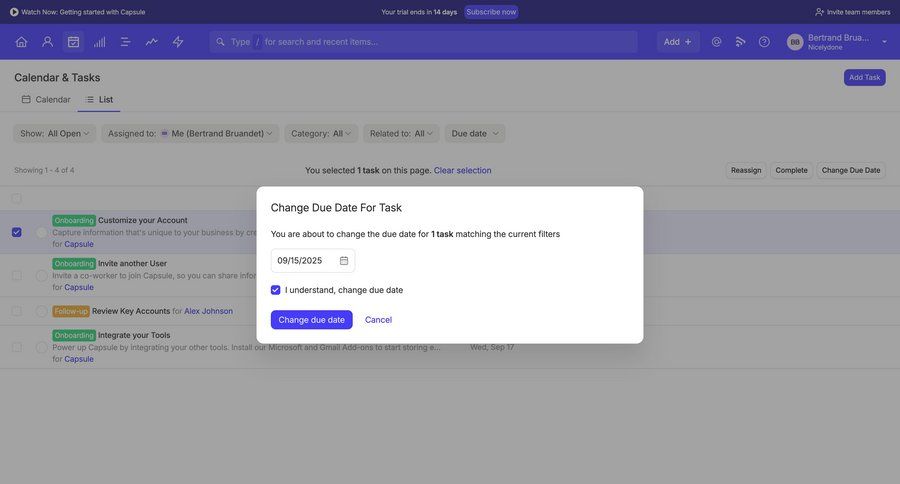900x484 pixels.
Task: Click the Change Due Date toolbar button
Action: 851,171
